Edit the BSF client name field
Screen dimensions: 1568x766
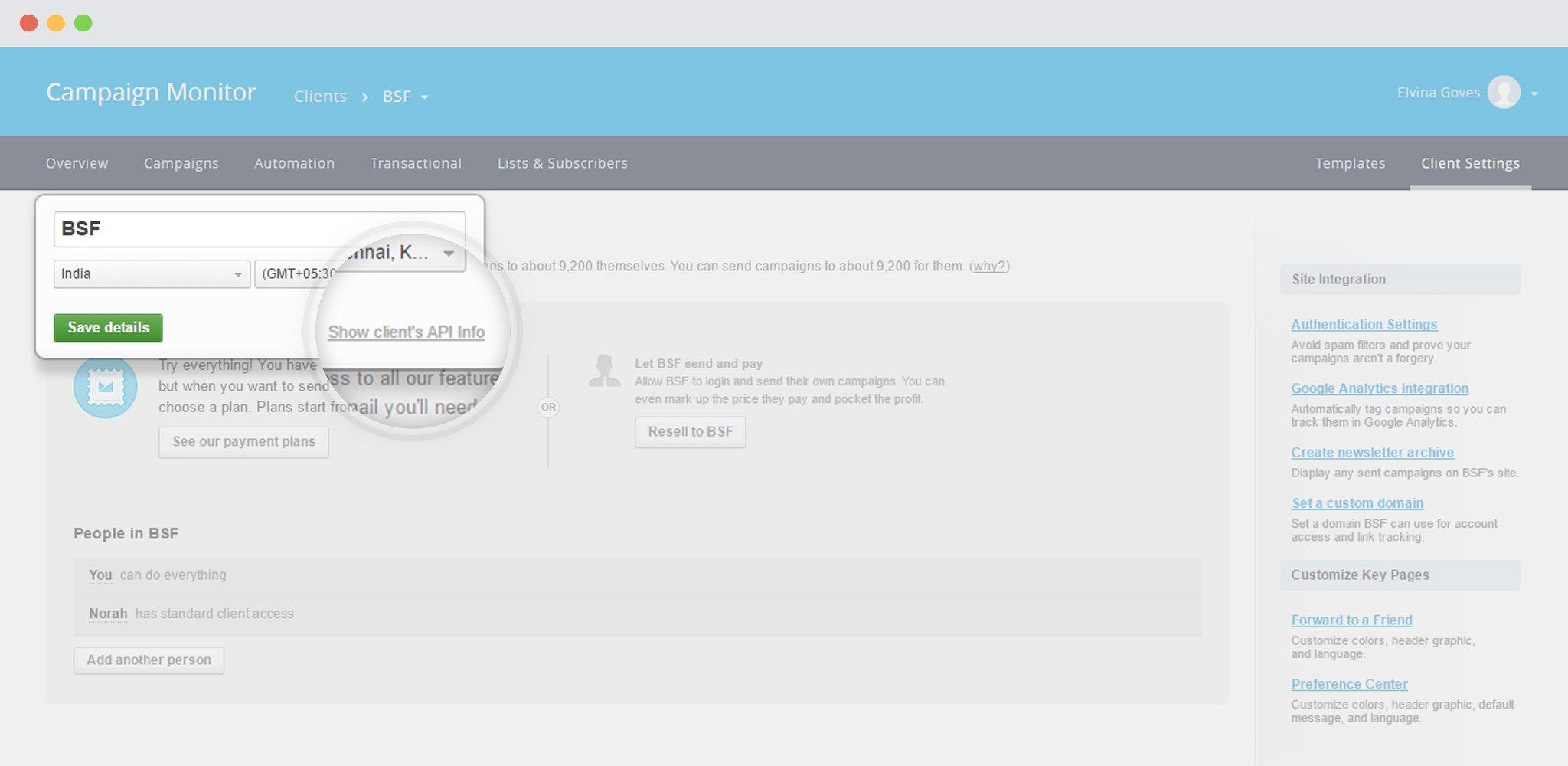[x=260, y=229]
